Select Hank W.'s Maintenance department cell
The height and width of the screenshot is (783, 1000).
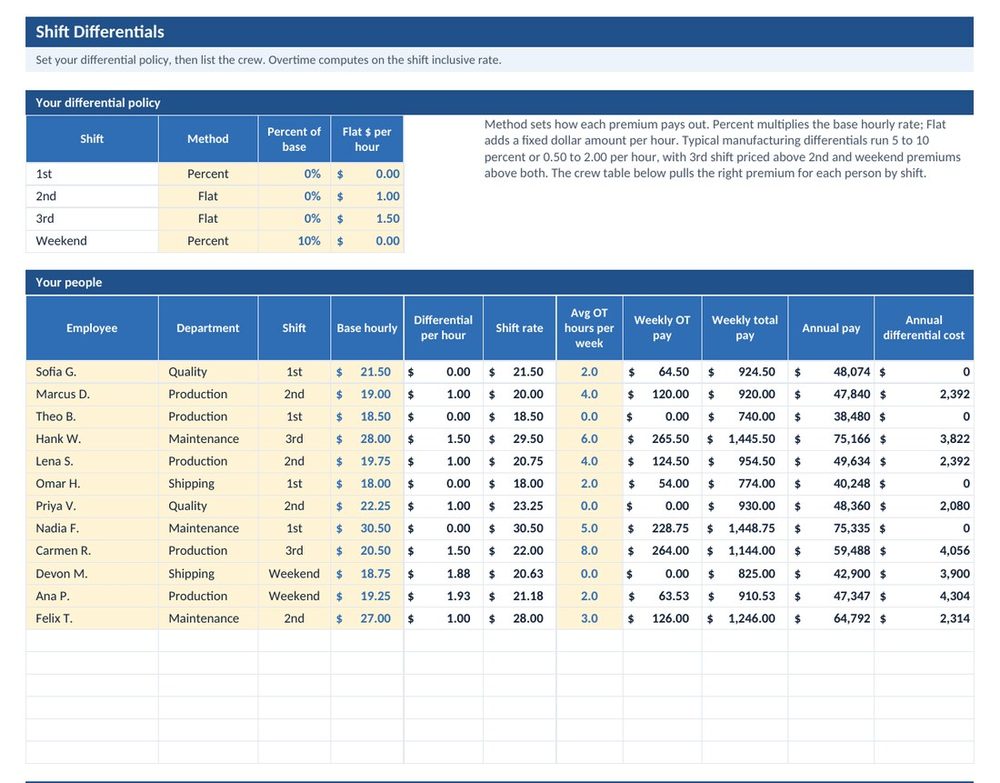pos(208,439)
